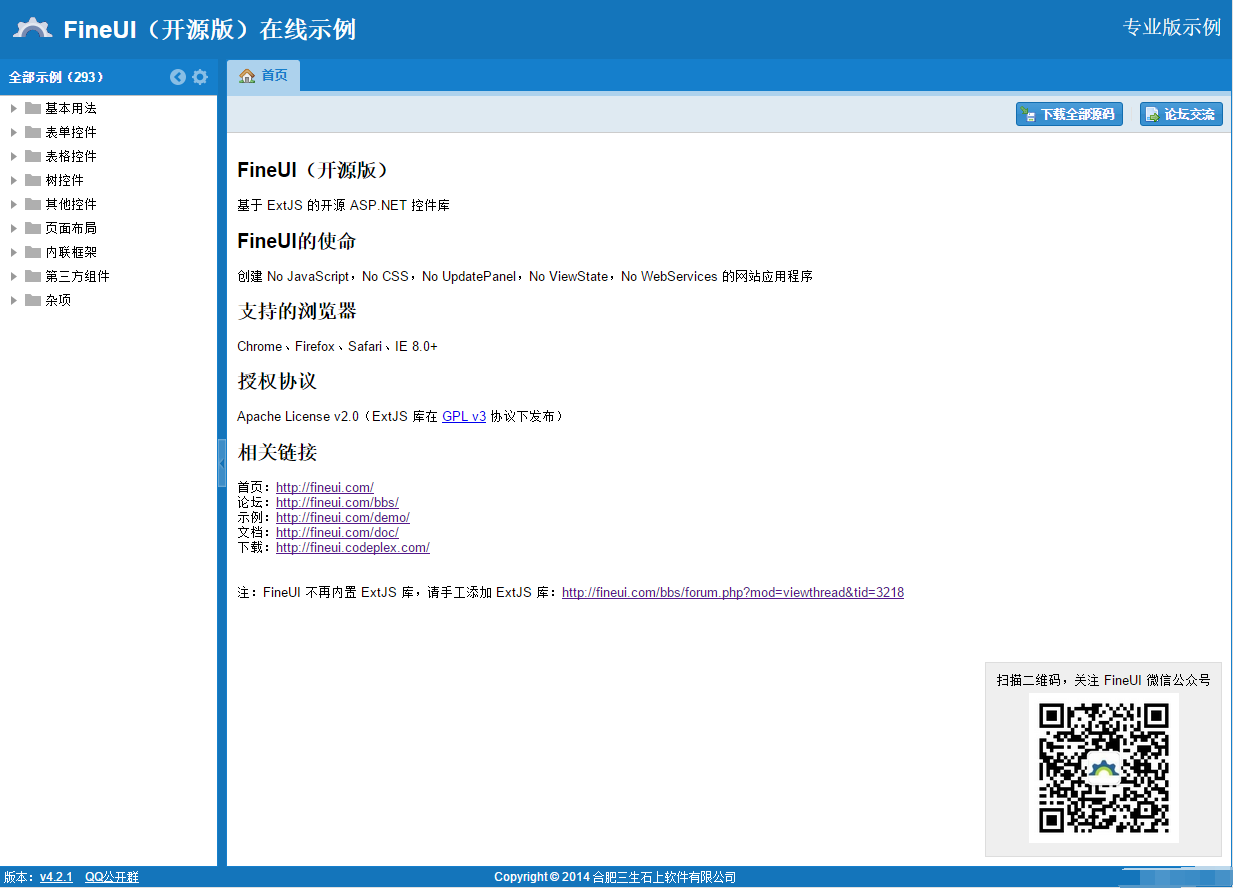Click the FineUI（开源版）在线示例 header title
Image resolution: width=1233 pixels, height=888 pixels.
pyautogui.click(x=209, y=29)
